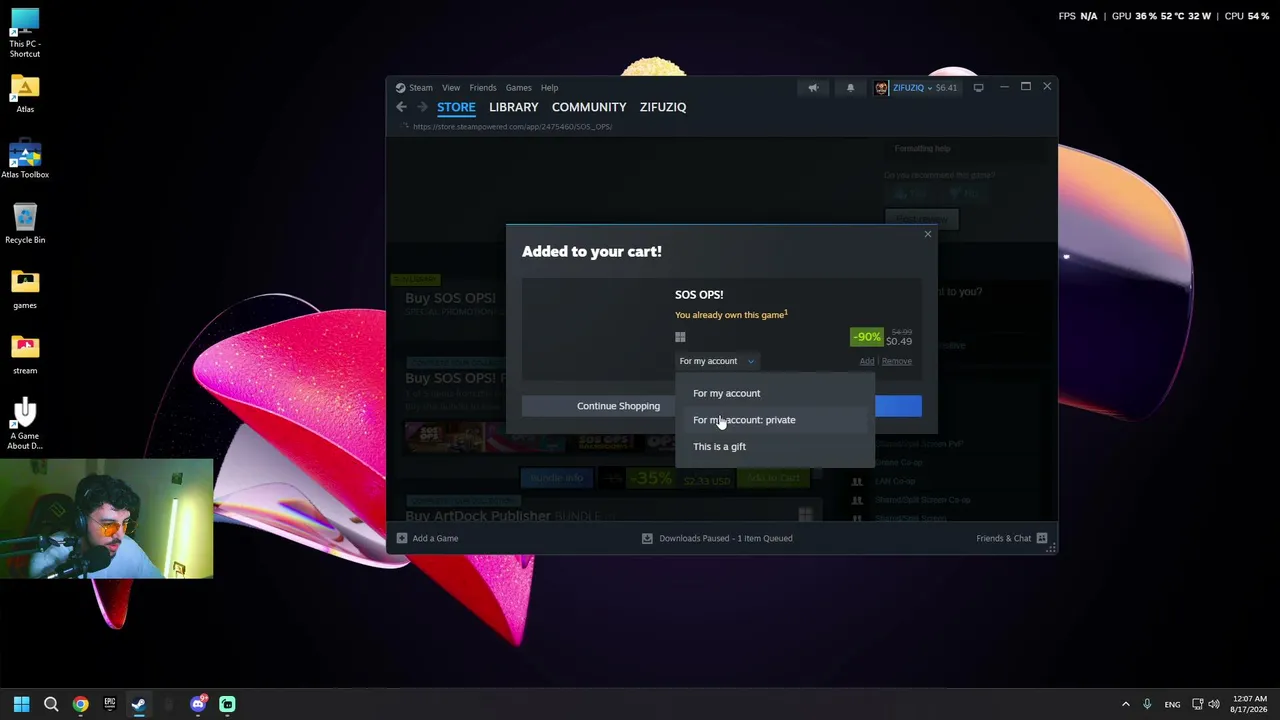Screen dimensions: 1280x720
Task: Click the Add a Game plus icon
Action: tap(401, 538)
